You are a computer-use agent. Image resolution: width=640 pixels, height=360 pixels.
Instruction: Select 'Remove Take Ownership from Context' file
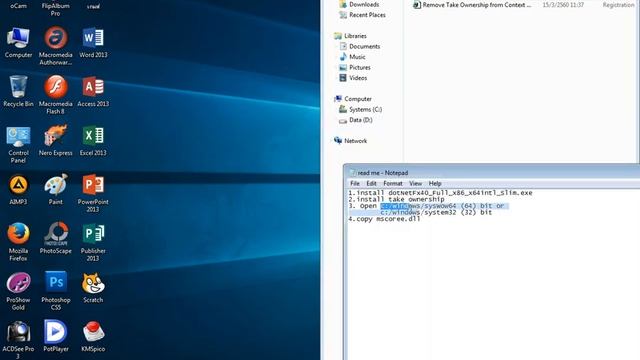pyautogui.click(x=472, y=5)
